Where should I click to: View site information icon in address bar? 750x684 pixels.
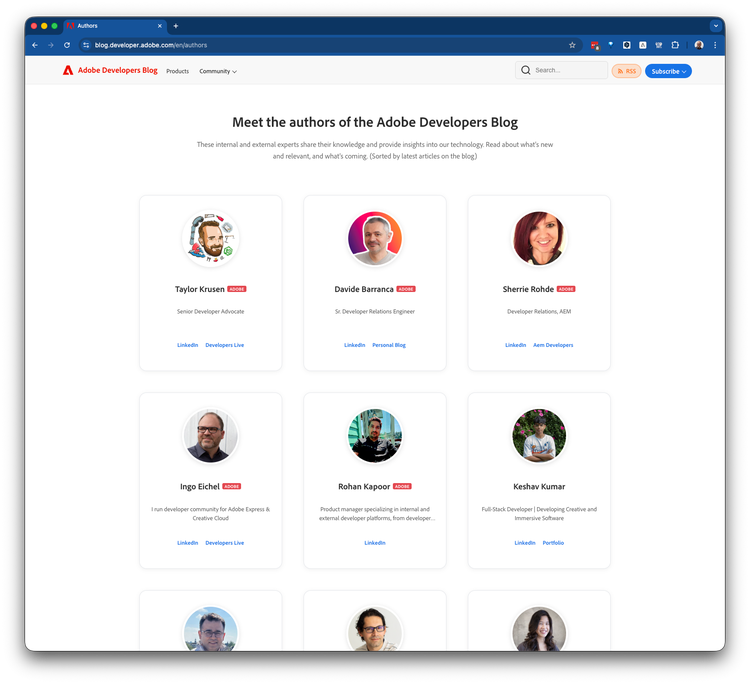click(x=86, y=45)
